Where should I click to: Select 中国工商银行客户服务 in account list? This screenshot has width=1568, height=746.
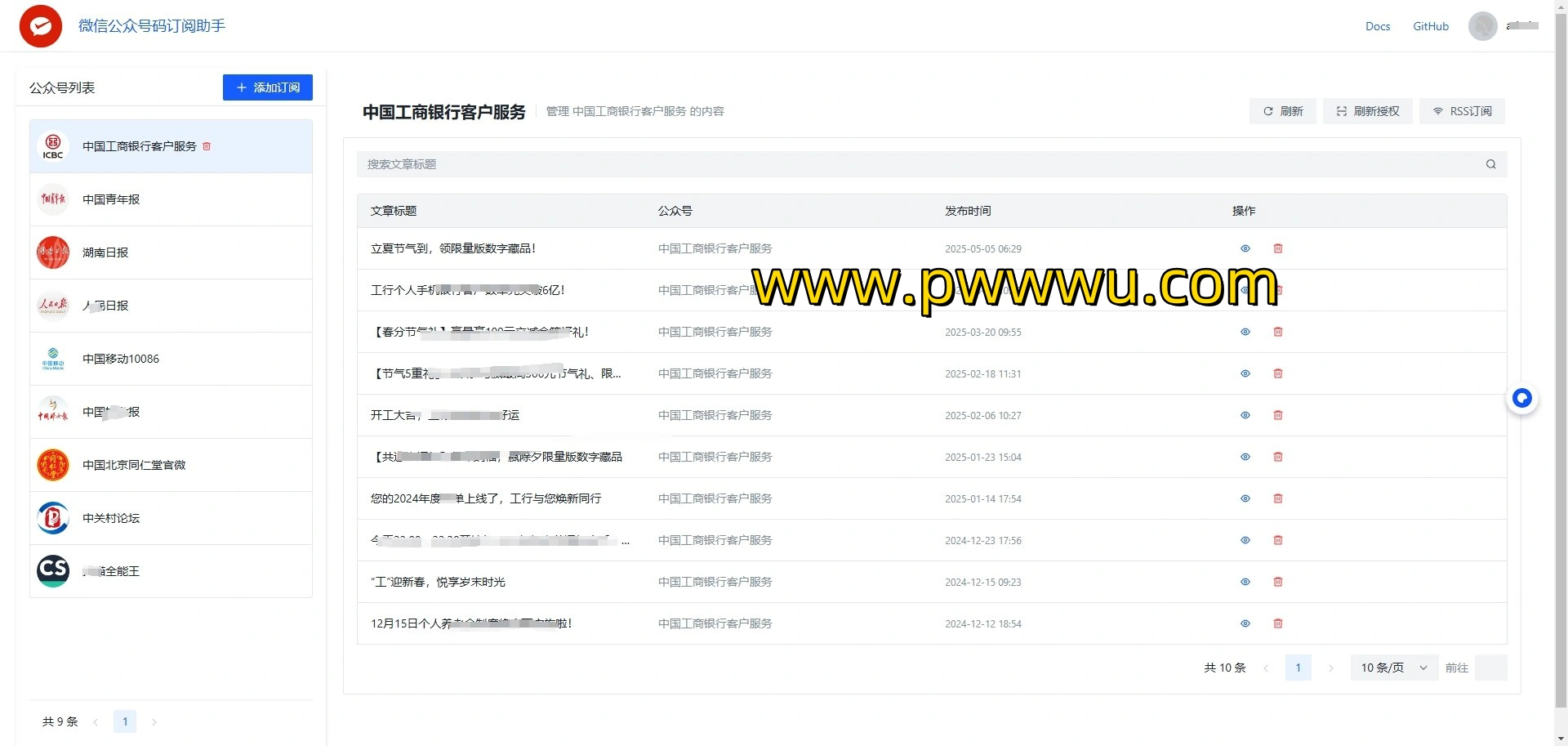point(171,146)
